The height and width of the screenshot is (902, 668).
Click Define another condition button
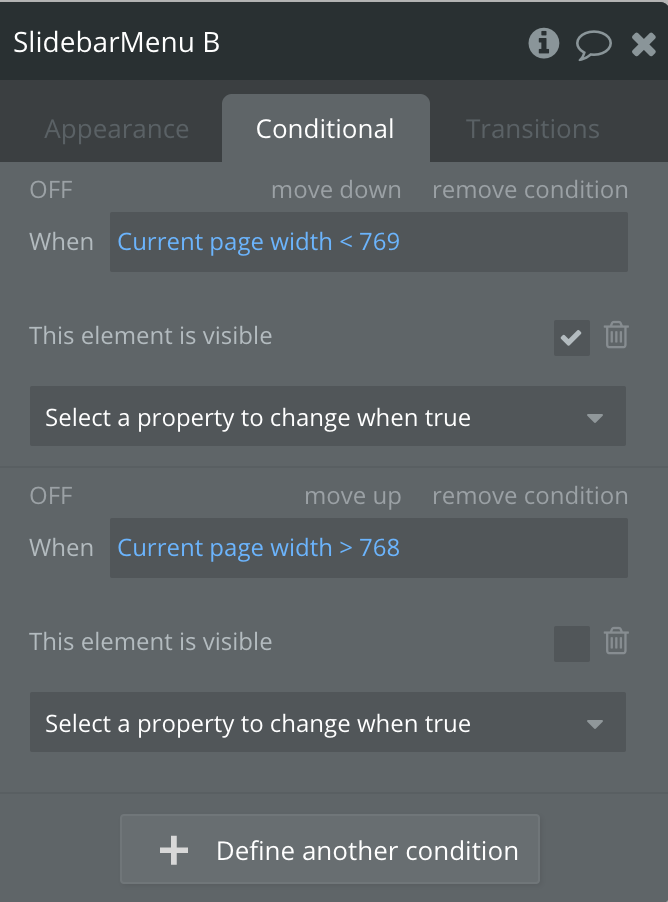pos(330,850)
